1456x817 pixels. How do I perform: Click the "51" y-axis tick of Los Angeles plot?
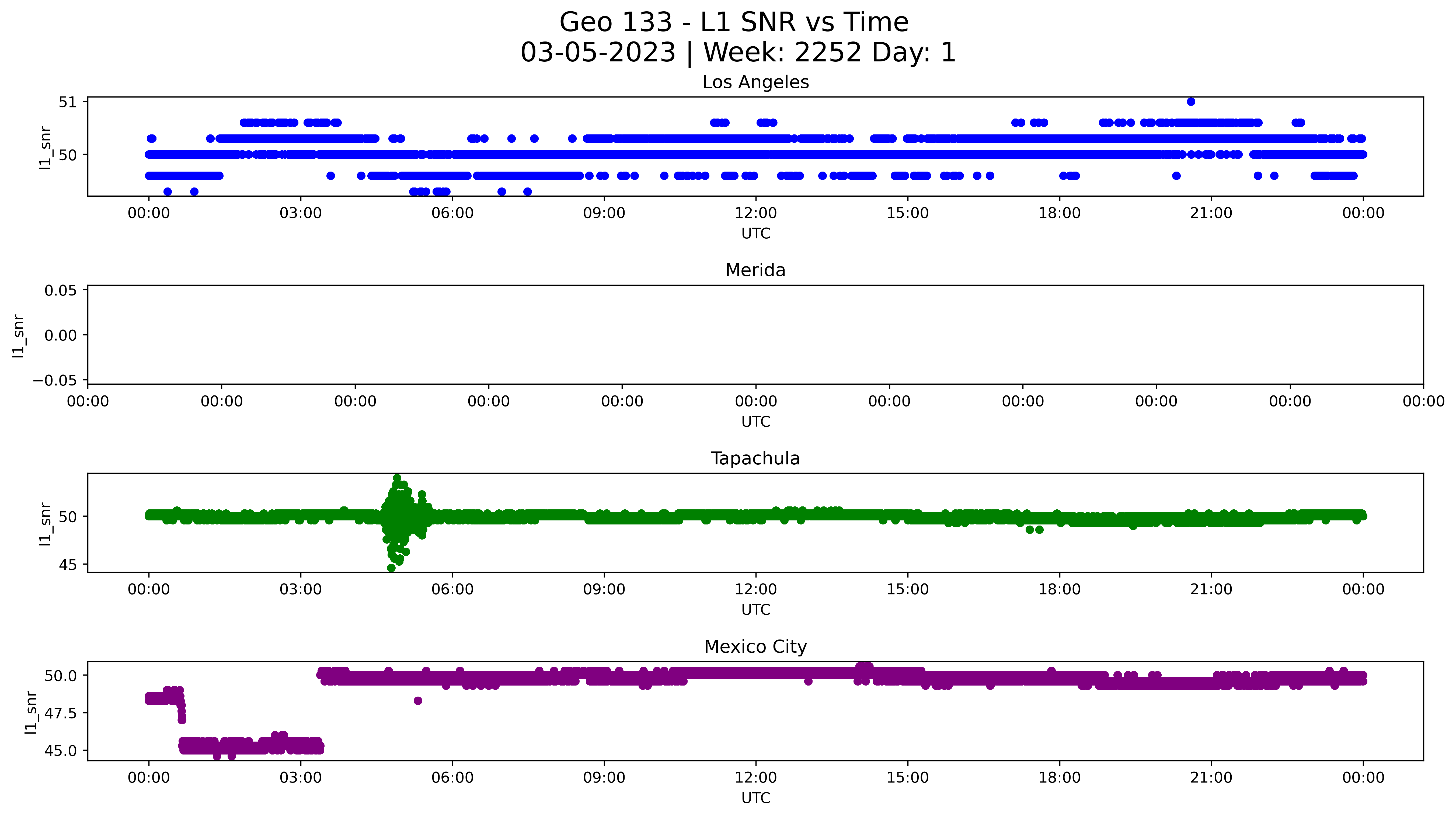tap(67, 102)
